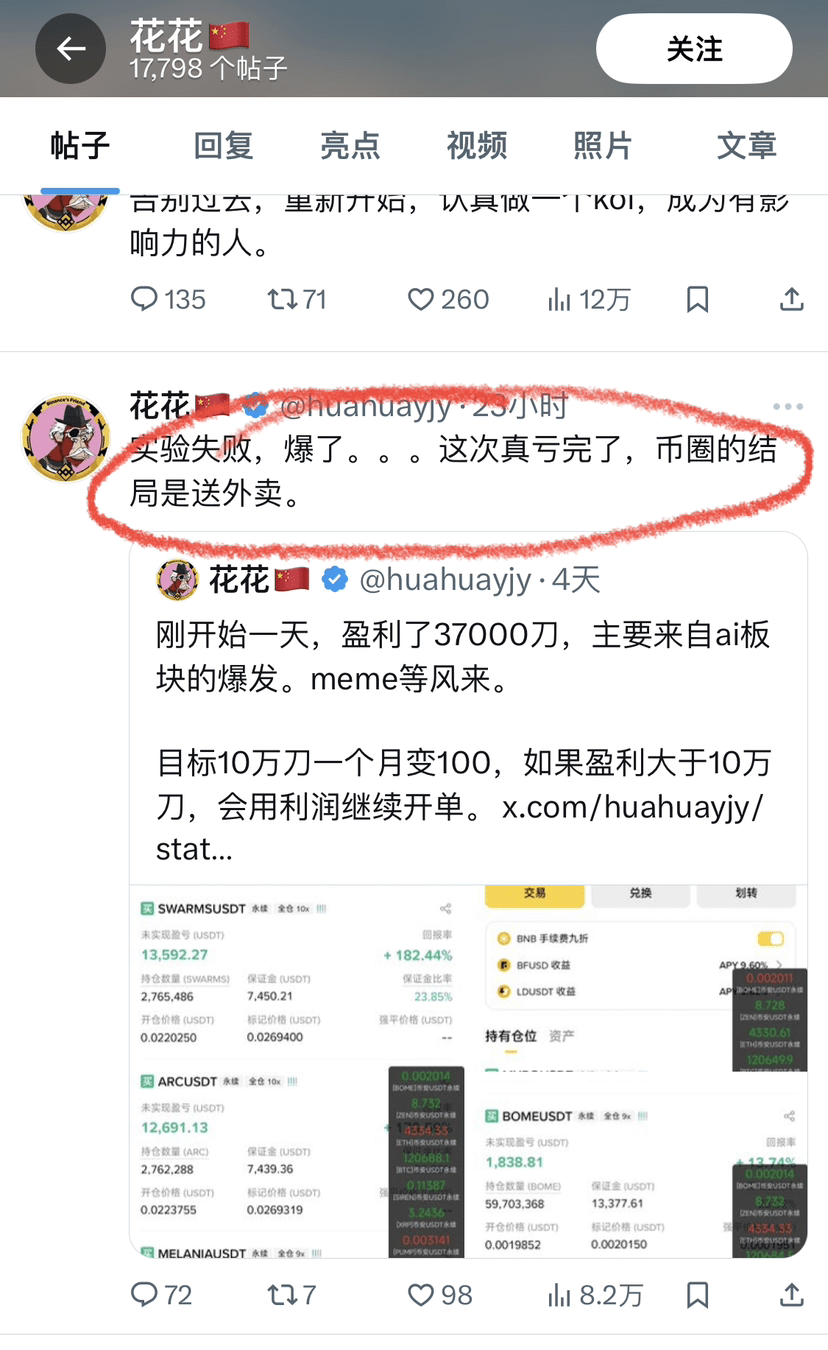
Task: Switch to the 回复 tab
Action: pos(223,145)
